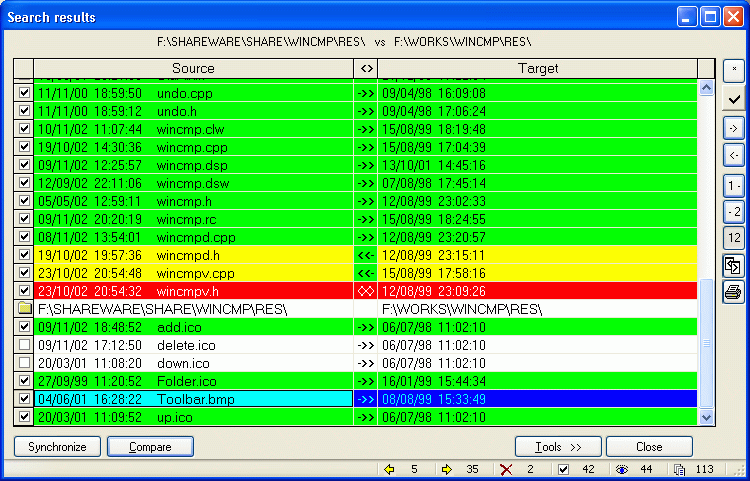The width and height of the screenshot is (750, 481).
Task: Uncheck the undo.cpp checkbox
Action: pyautogui.click(x=24, y=93)
